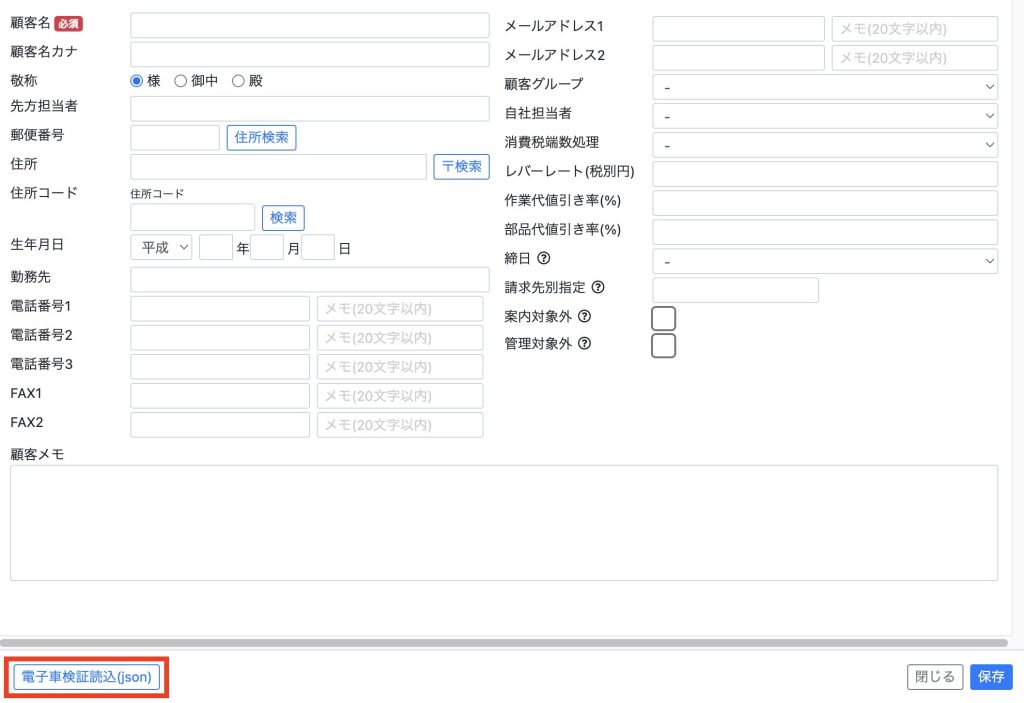Expand the 顧客グループ dropdown
1024x703 pixels.
pos(825,88)
